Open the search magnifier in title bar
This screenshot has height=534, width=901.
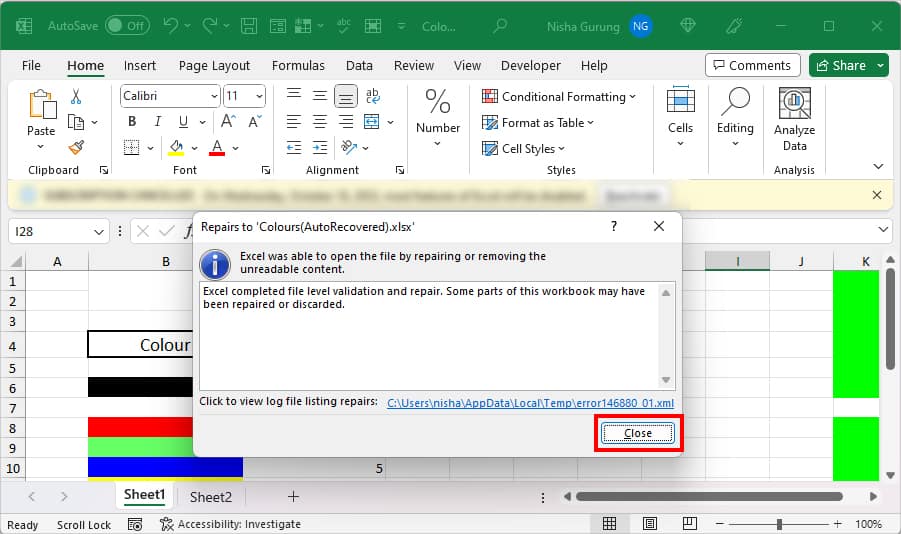pos(500,26)
